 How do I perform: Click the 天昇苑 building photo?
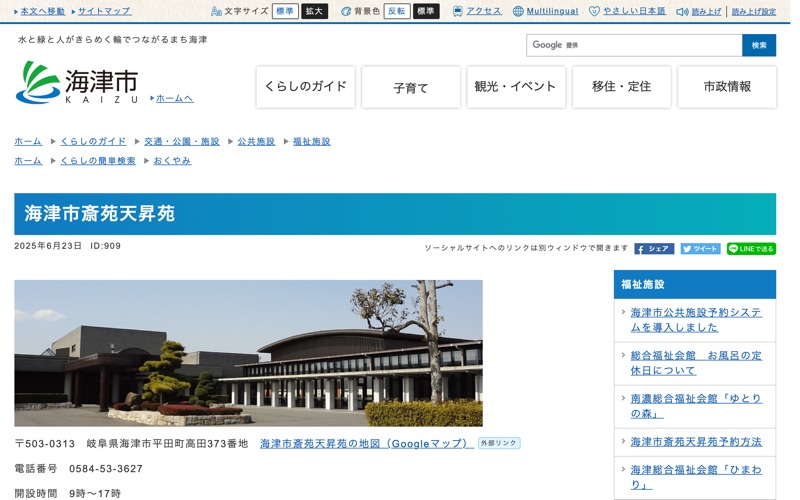pos(248,353)
